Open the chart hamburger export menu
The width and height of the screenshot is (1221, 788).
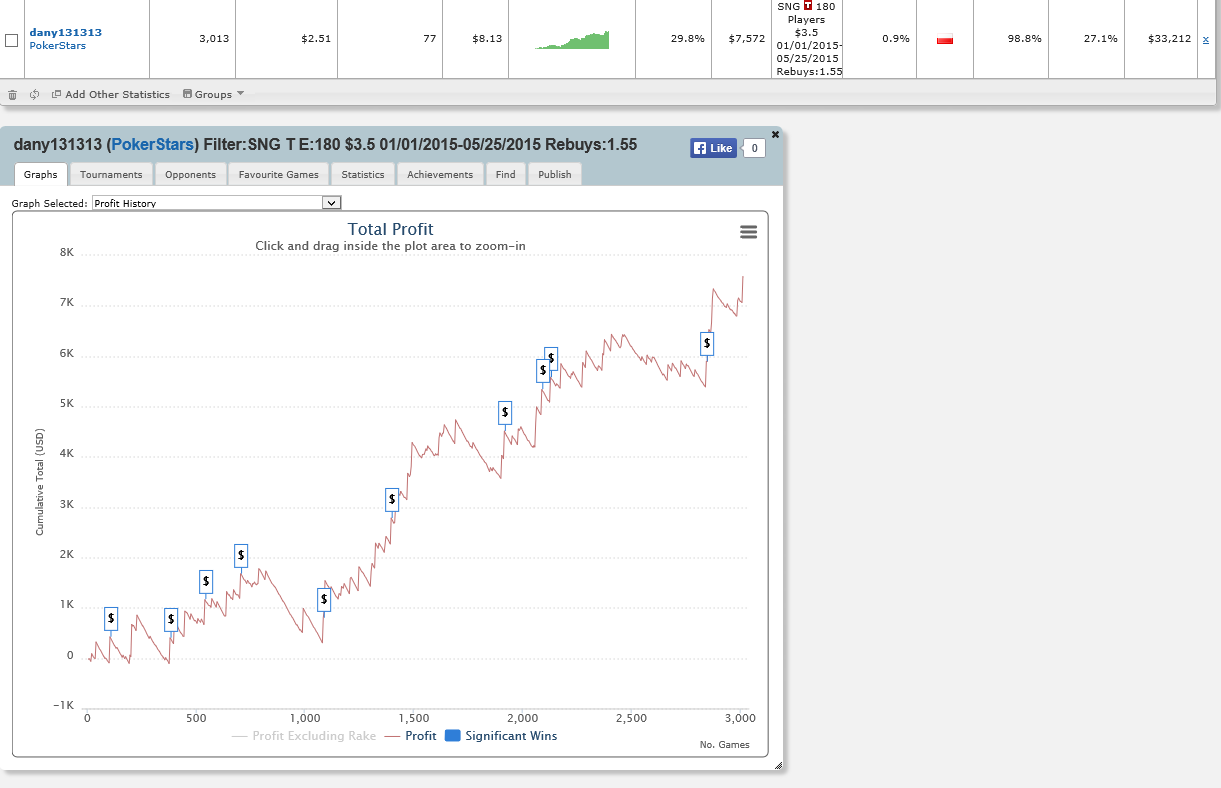[x=748, y=232]
